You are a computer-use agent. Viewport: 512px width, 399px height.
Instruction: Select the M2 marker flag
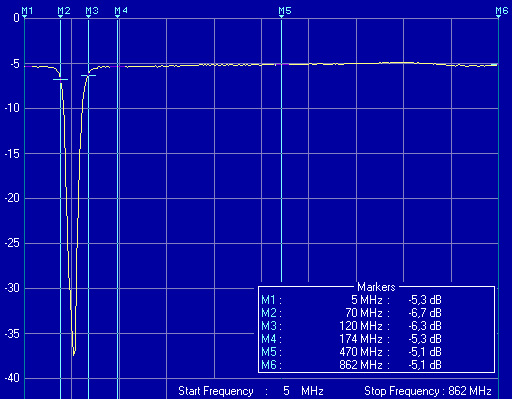64,11
